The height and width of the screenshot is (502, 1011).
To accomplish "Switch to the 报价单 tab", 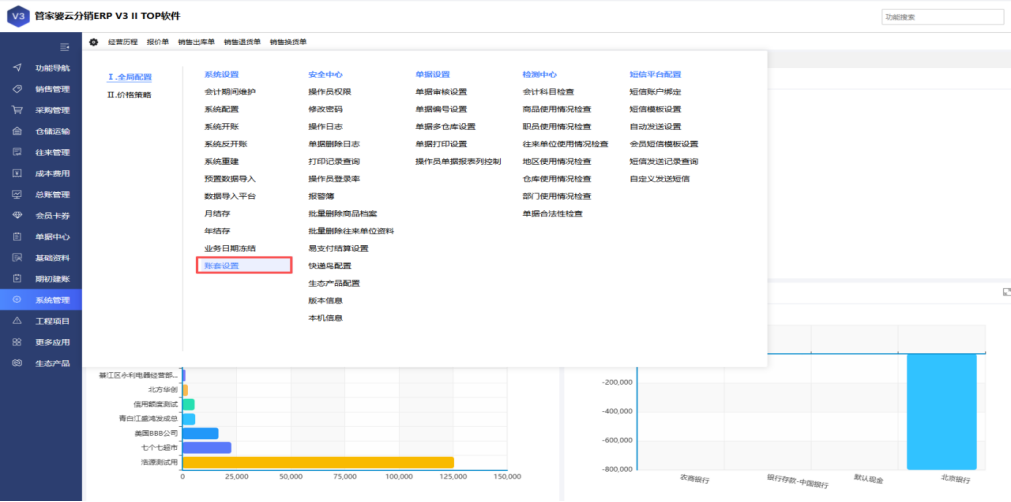I will pos(158,42).
